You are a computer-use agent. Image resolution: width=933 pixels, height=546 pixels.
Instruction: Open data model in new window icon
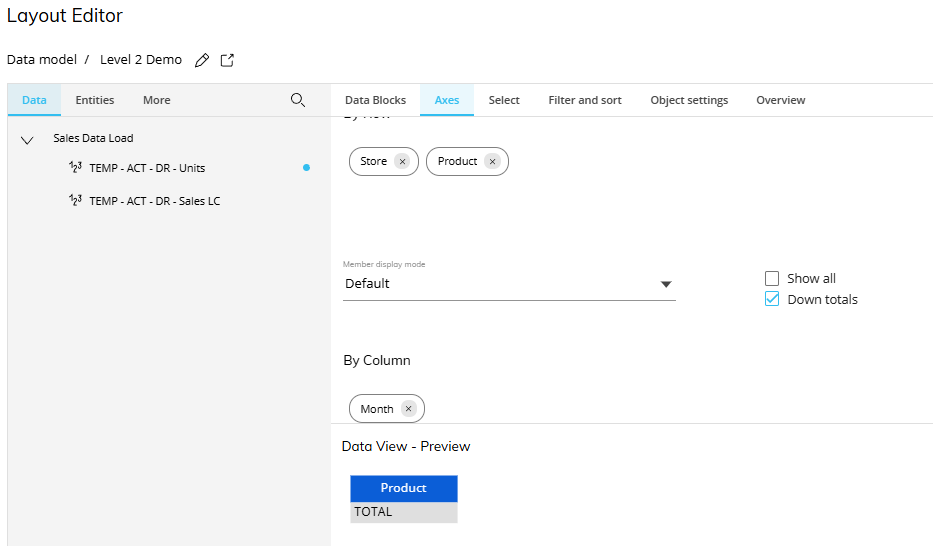click(x=227, y=60)
